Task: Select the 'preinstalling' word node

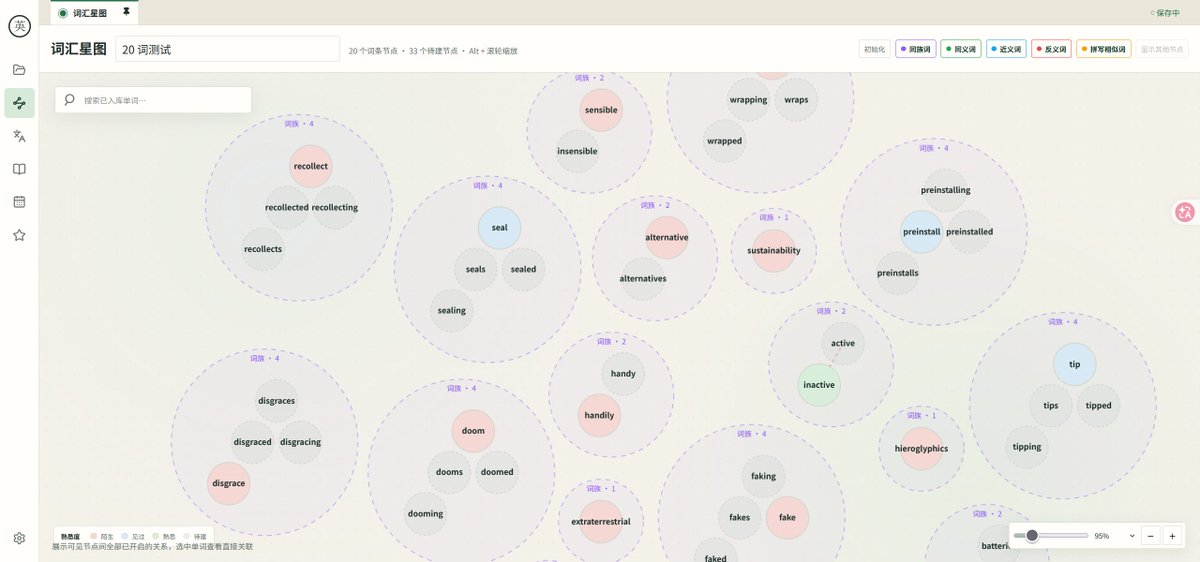Action: (945, 190)
